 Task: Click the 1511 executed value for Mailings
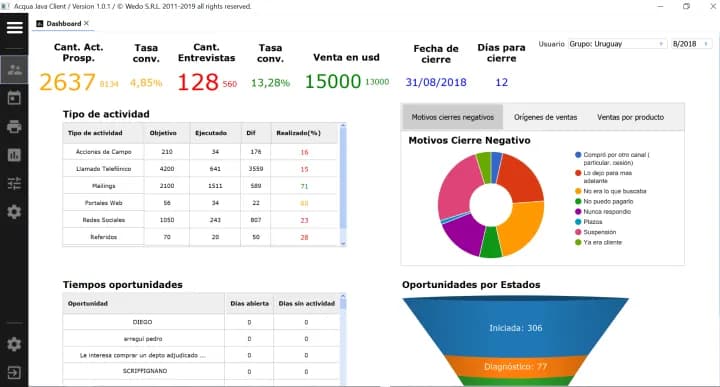point(215,186)
